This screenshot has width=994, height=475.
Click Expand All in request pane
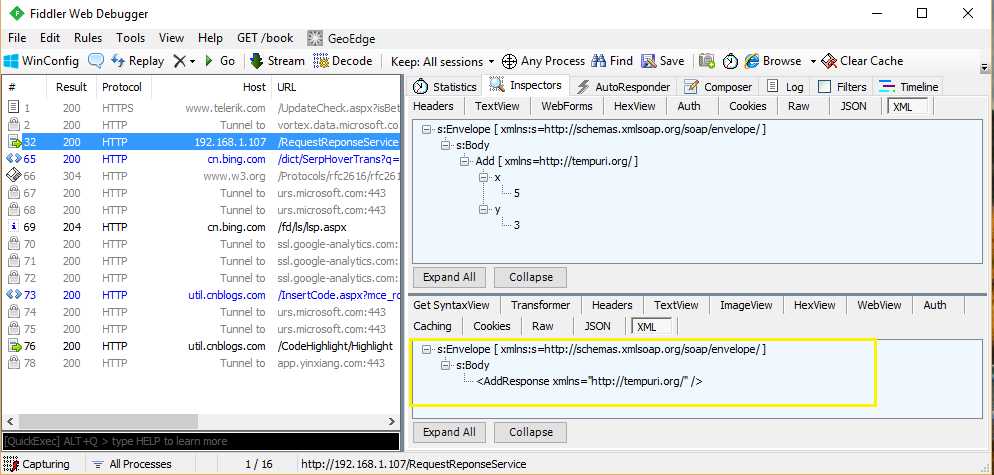(x=449, y=277)
